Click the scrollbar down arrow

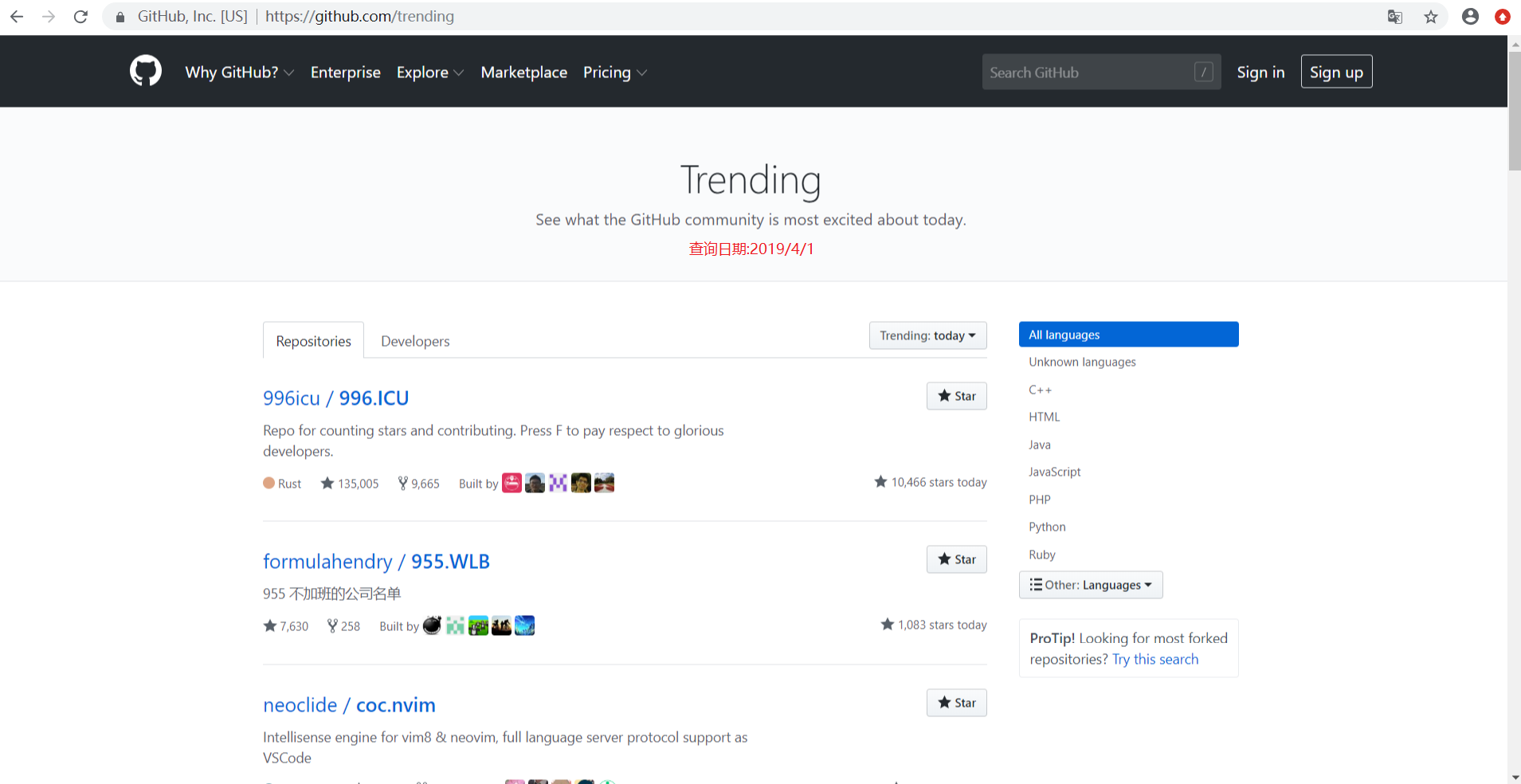[x=1514, y=777]
